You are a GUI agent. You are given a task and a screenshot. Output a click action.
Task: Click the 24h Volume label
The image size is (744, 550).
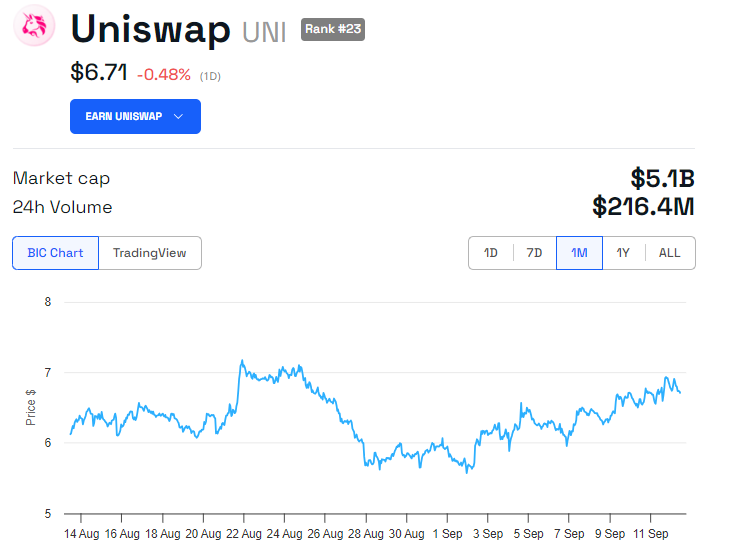pos(62,207)
